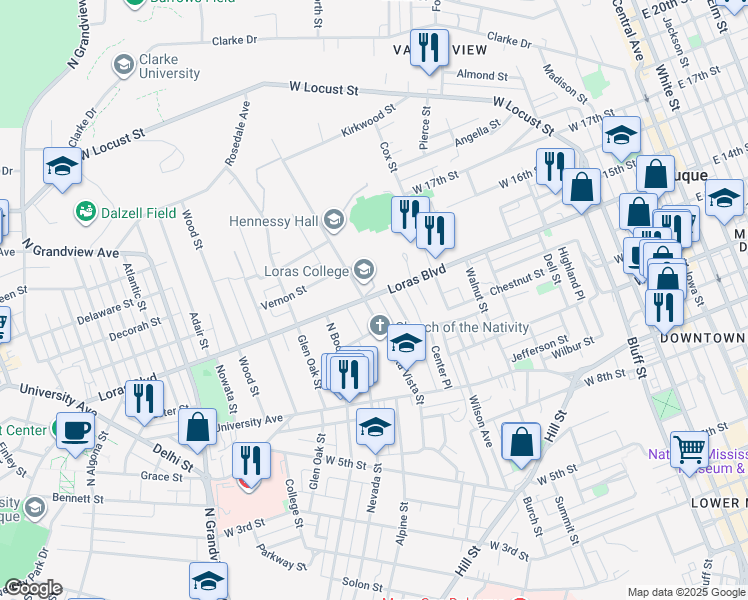The image size is (748, 600).
Task: Open the graduation cap marker near Solon St
Action: [x=208, y=579]
